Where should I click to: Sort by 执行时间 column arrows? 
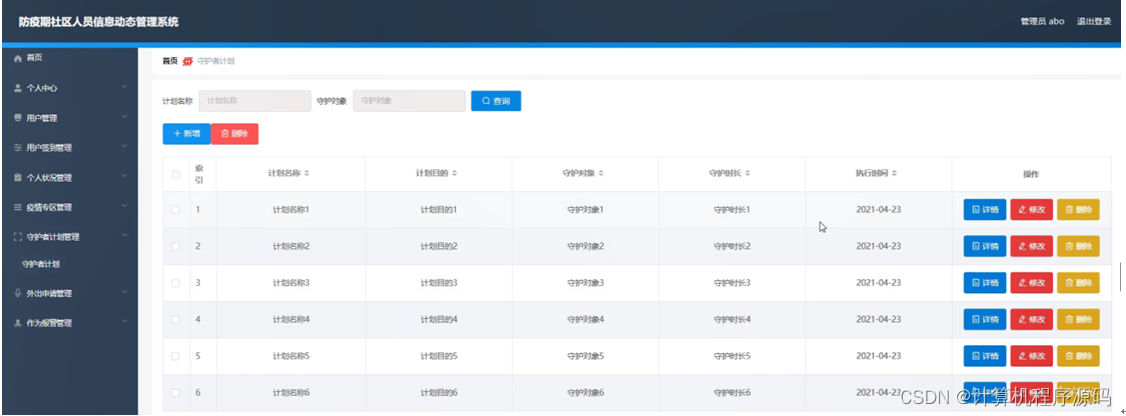click(x=895, y=174)
